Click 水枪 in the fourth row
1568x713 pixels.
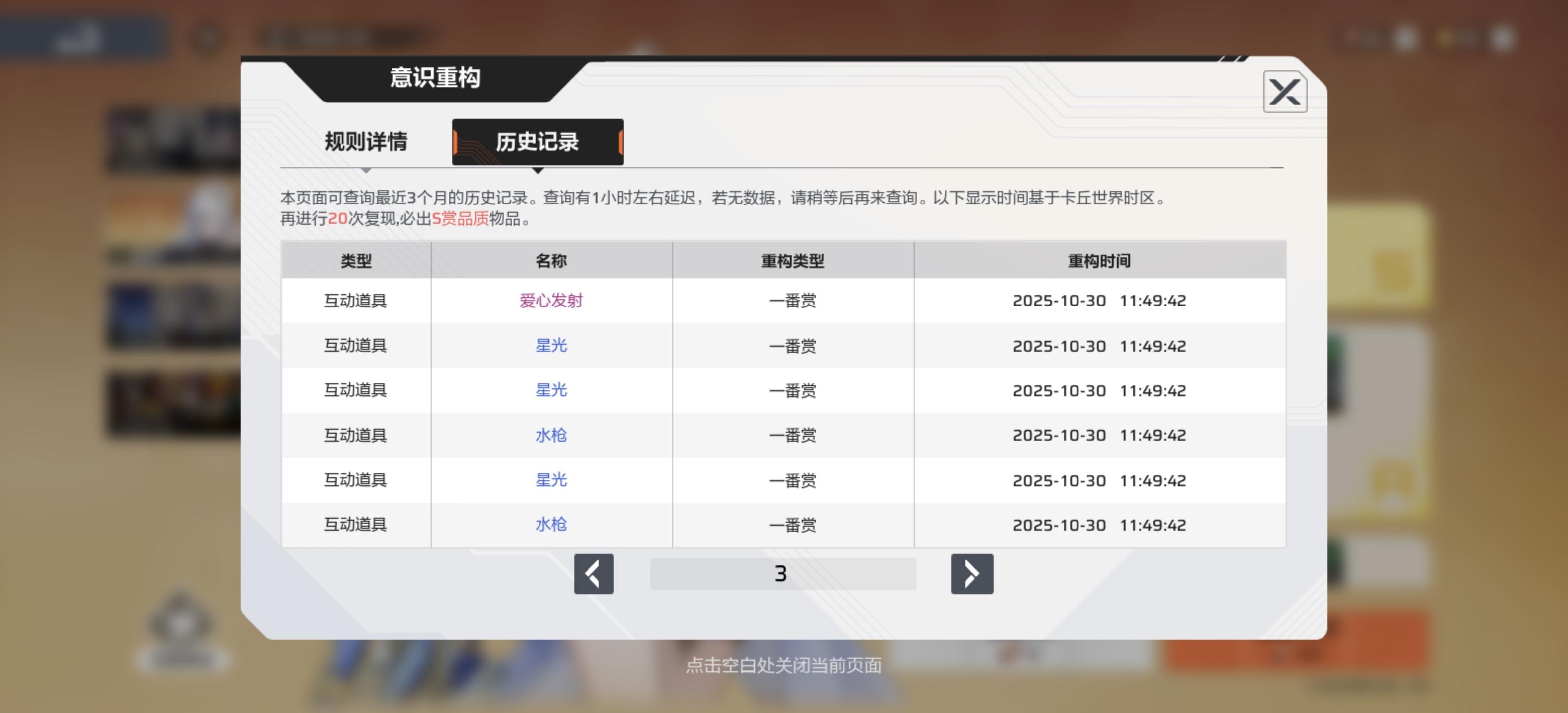[551, 435]
